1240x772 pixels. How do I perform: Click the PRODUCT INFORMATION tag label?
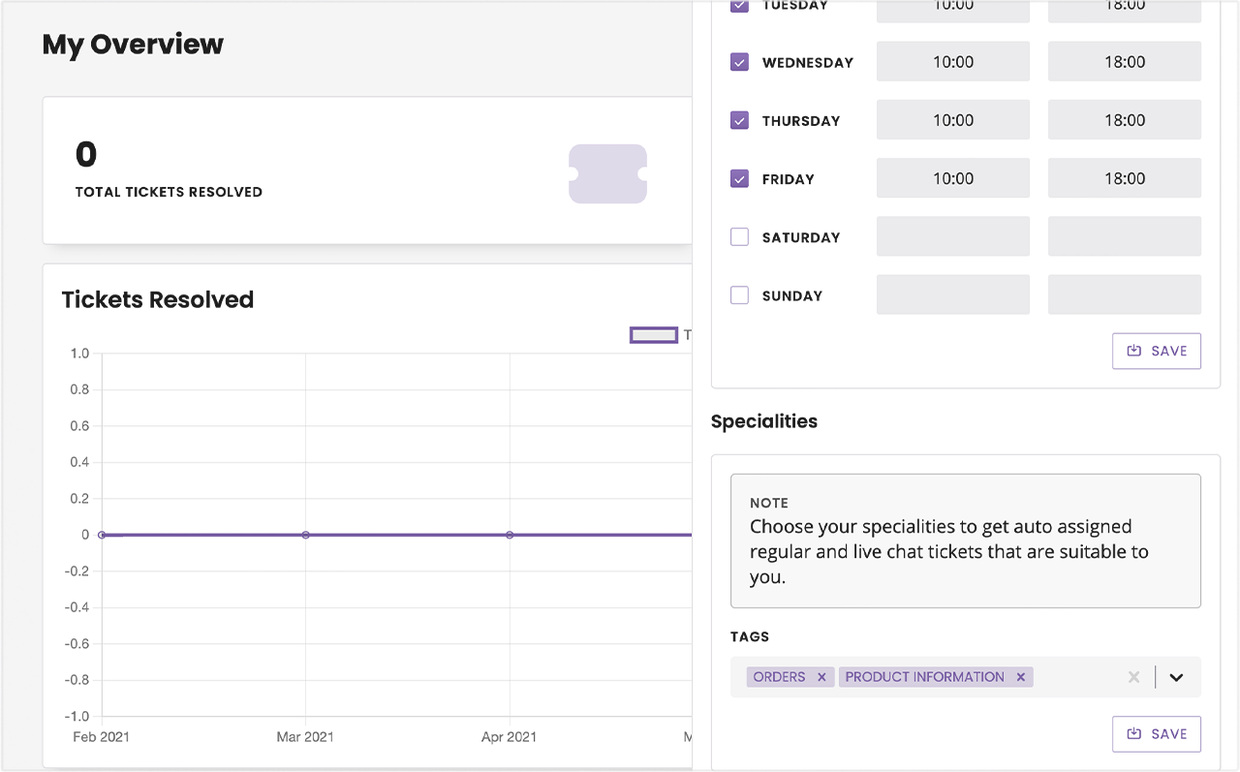click(x=925, y=677)
